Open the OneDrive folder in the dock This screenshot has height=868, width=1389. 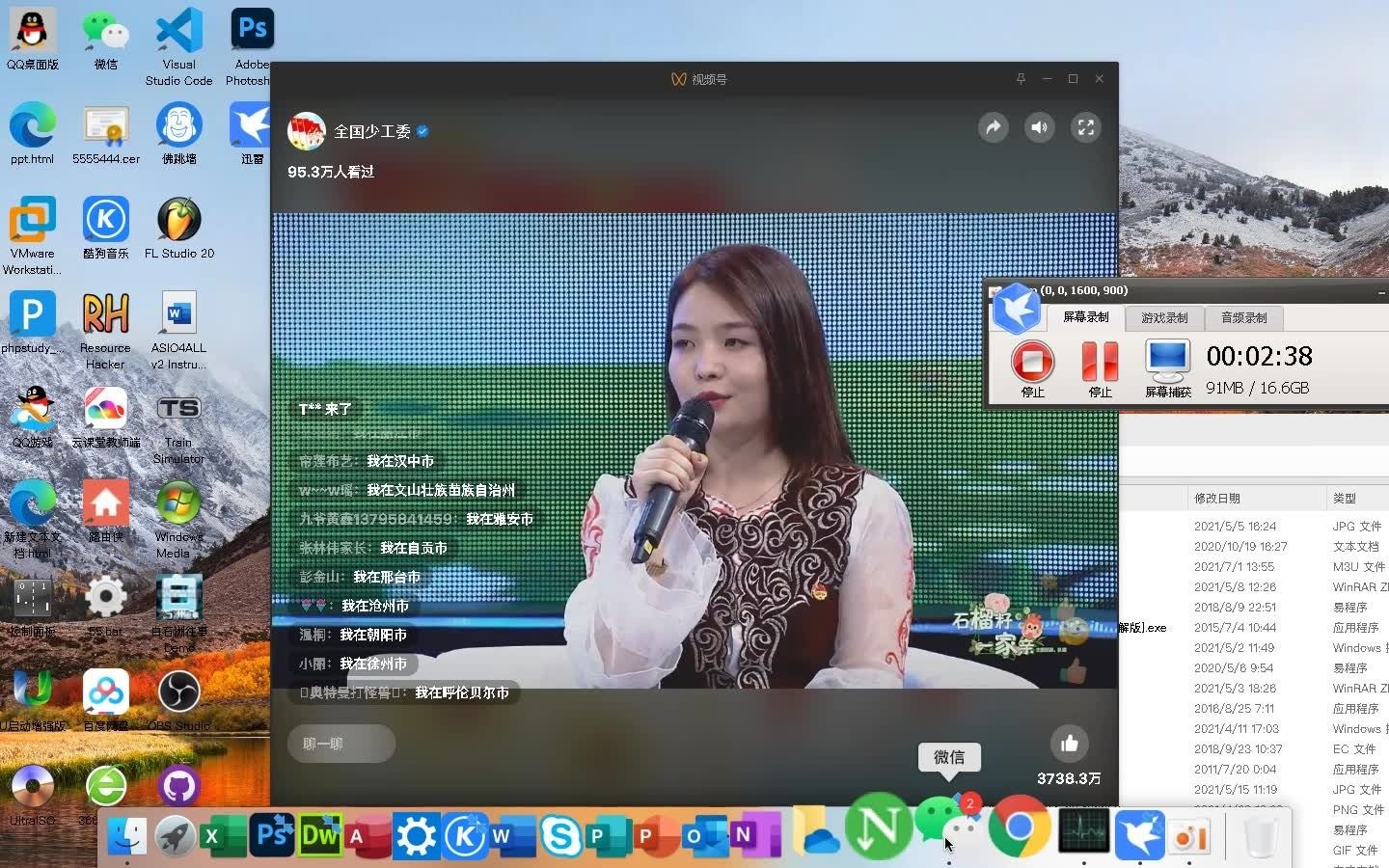[x=816, y=831]
